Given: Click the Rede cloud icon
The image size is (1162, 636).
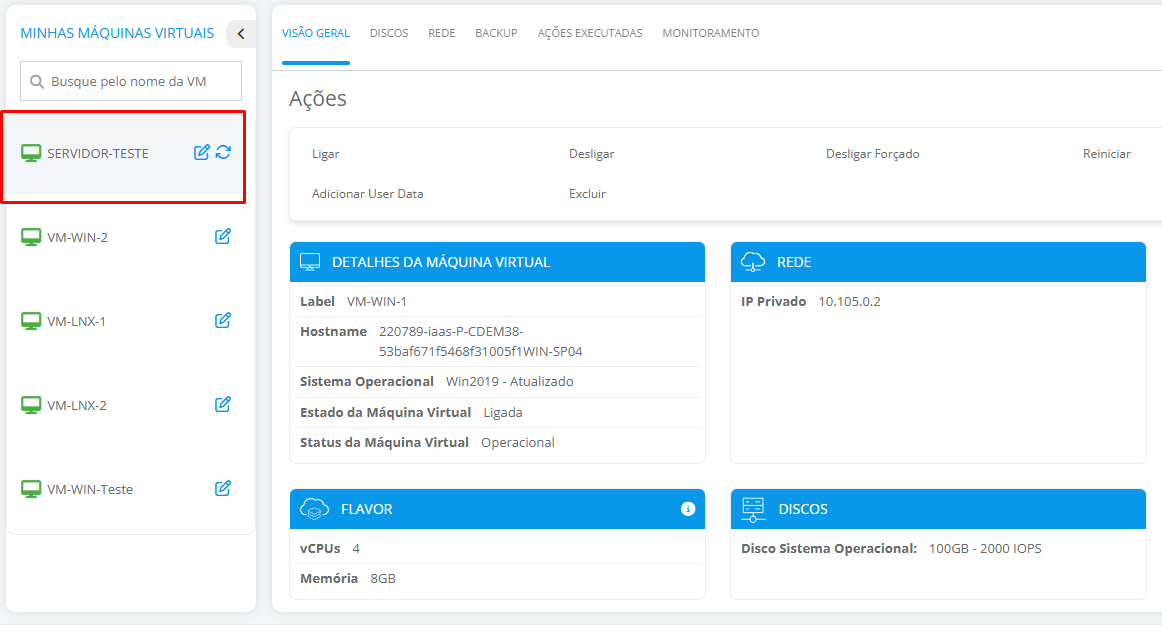Looking at the screenshot, I should click(753, 262).
